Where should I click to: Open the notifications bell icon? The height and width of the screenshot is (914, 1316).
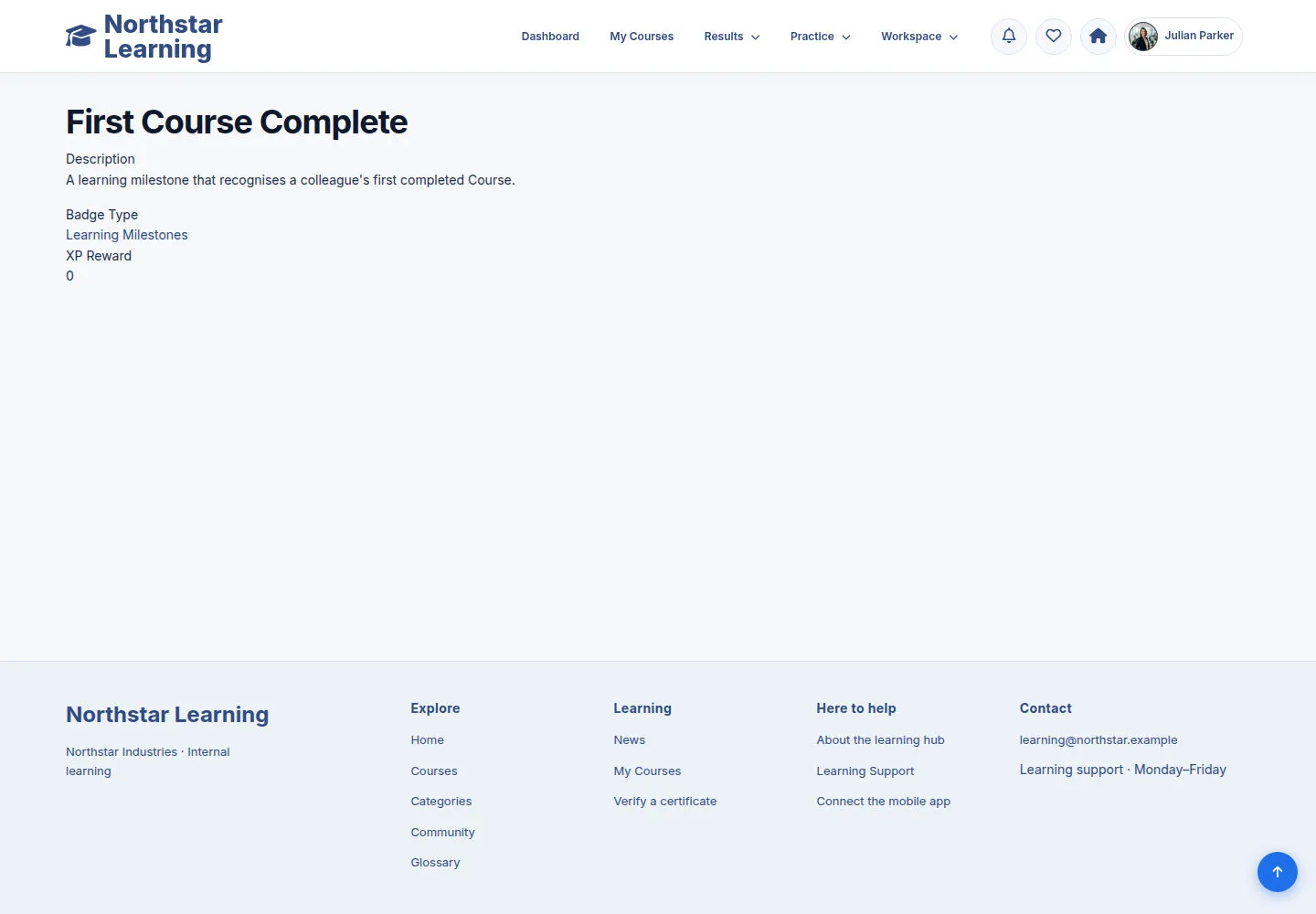pyautogui.click(x=1009, y=37)
